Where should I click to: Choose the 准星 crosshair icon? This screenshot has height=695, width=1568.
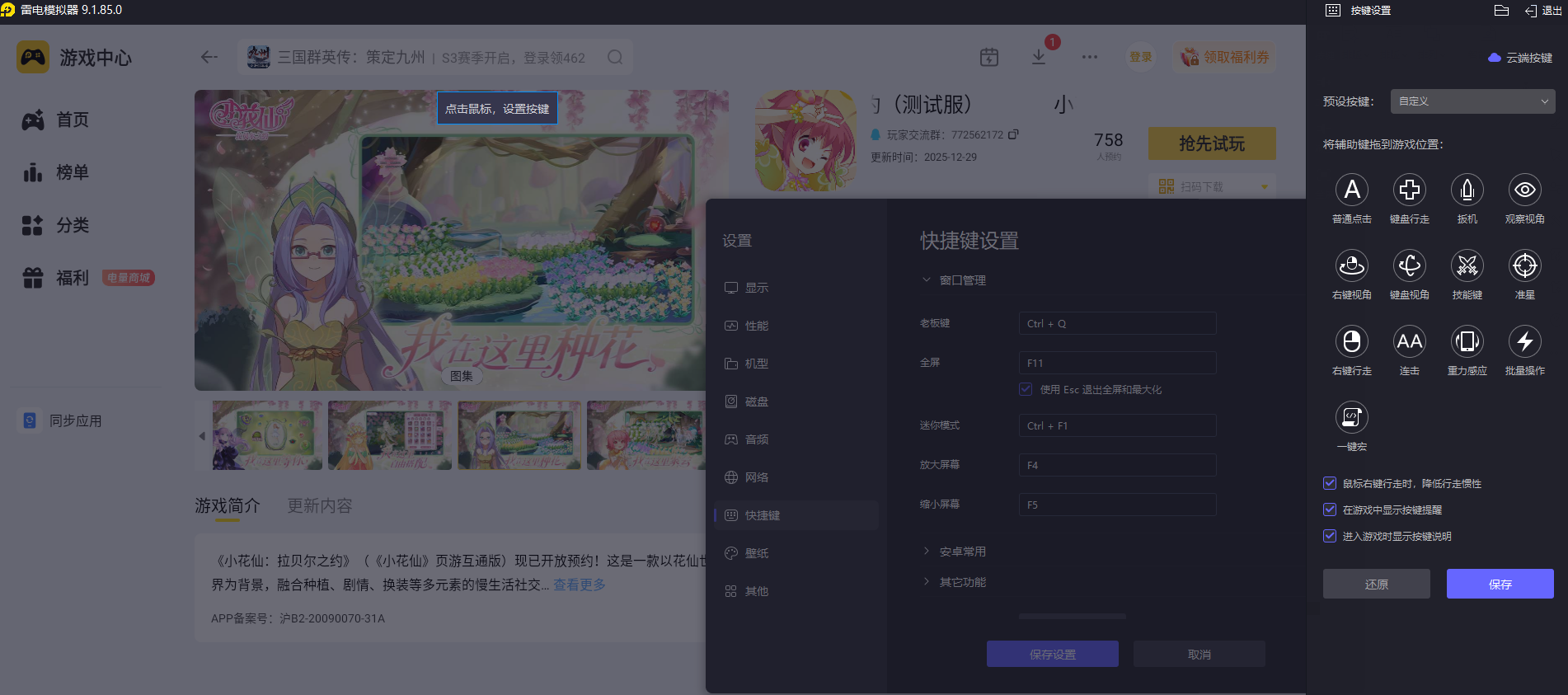click(x=1525, y=265)
